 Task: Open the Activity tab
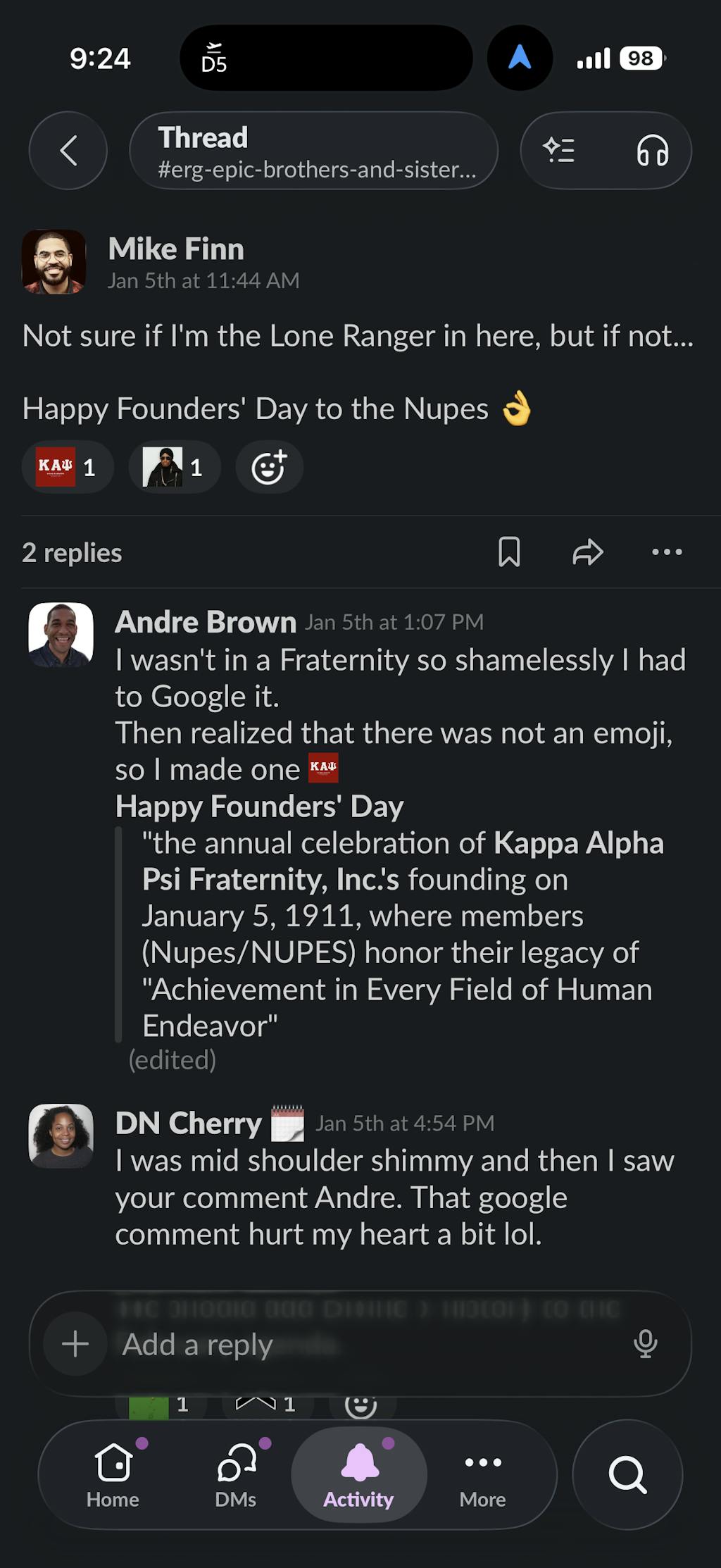[x=359, y=1474]
